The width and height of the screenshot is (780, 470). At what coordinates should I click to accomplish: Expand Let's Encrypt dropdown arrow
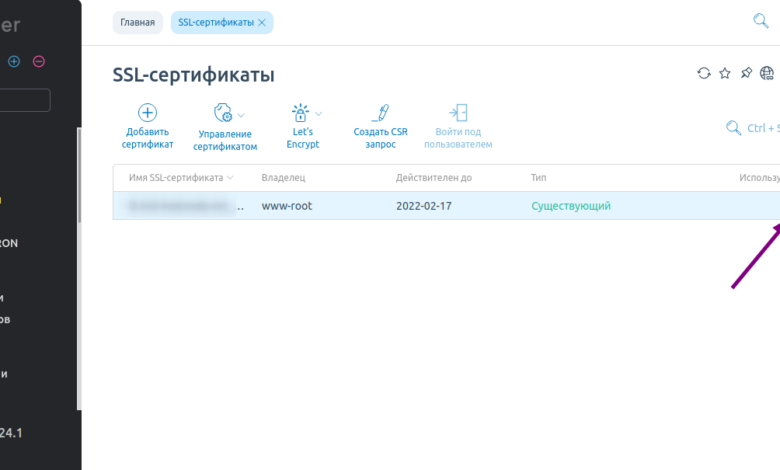[319, 114]
